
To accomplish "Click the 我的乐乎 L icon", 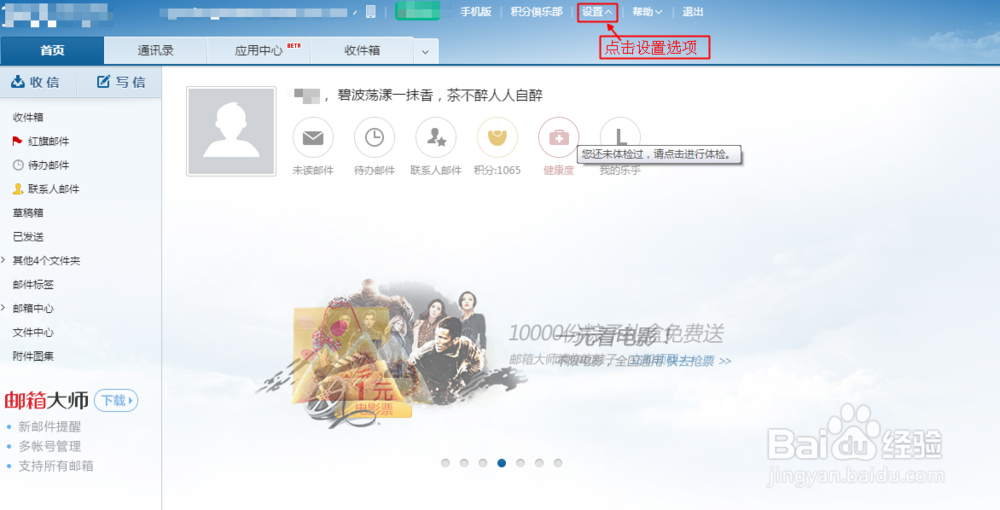I will (620, 134).
